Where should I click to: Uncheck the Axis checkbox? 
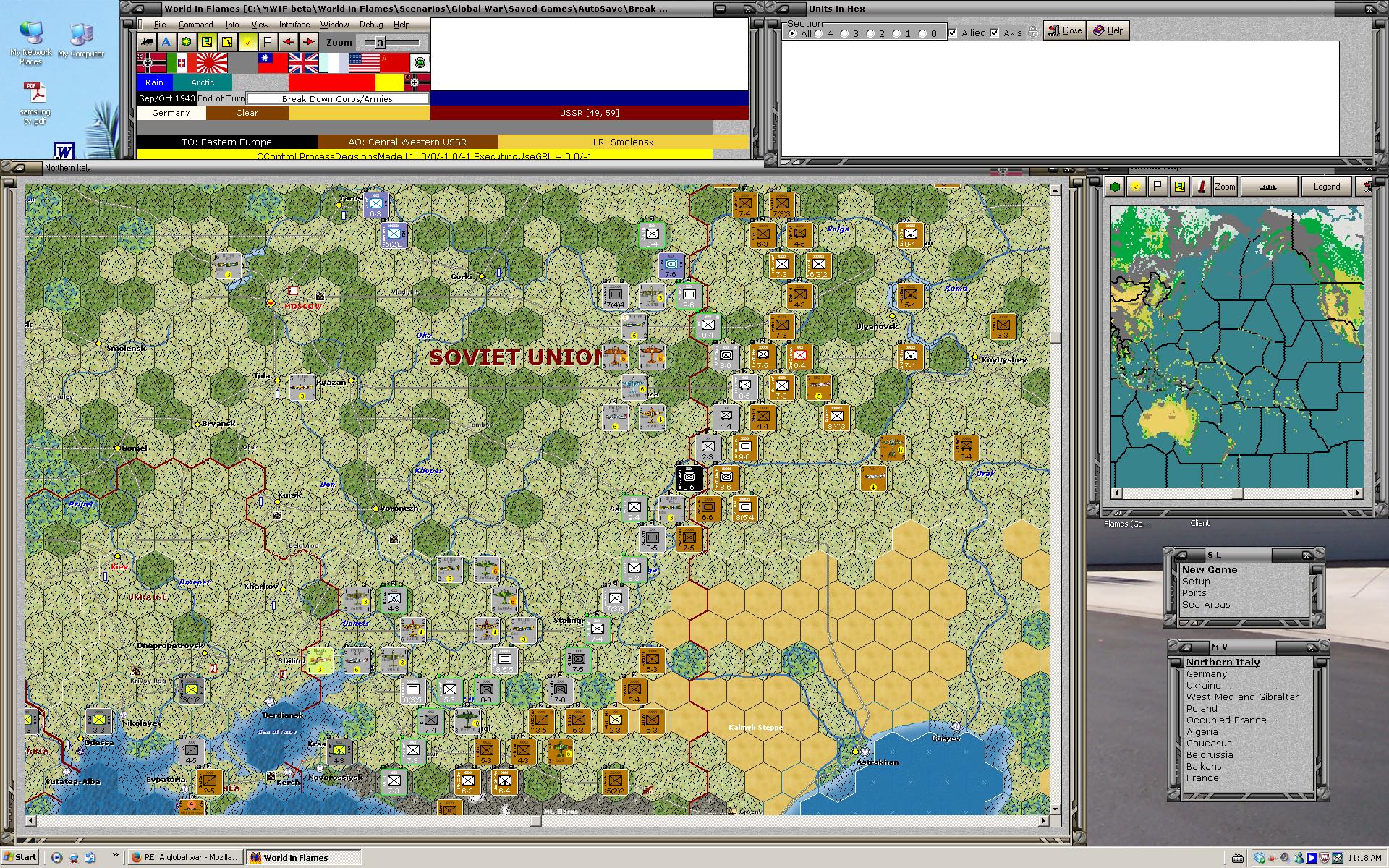point(995,33)
